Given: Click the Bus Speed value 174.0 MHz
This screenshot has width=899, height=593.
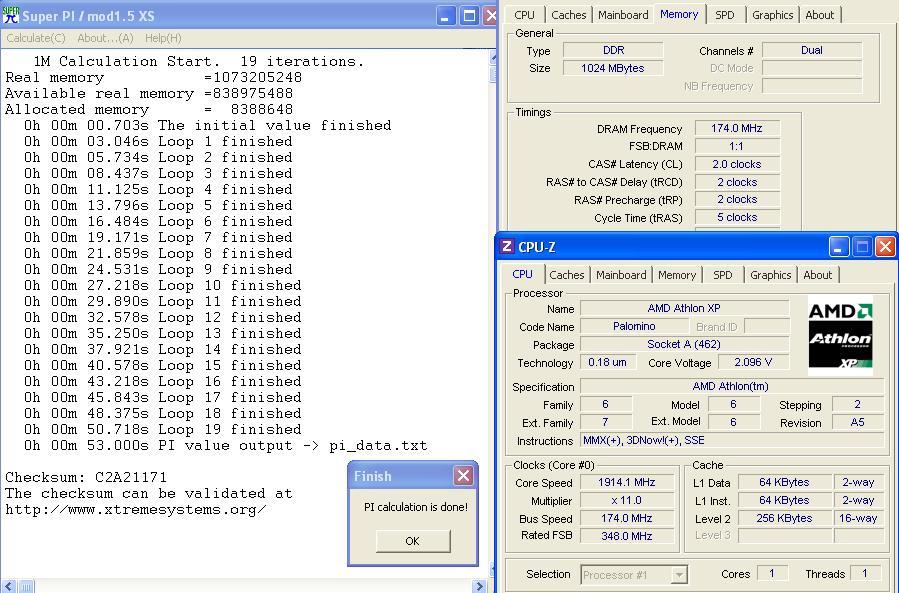Looking at the screenshot, I should point(627,518).
